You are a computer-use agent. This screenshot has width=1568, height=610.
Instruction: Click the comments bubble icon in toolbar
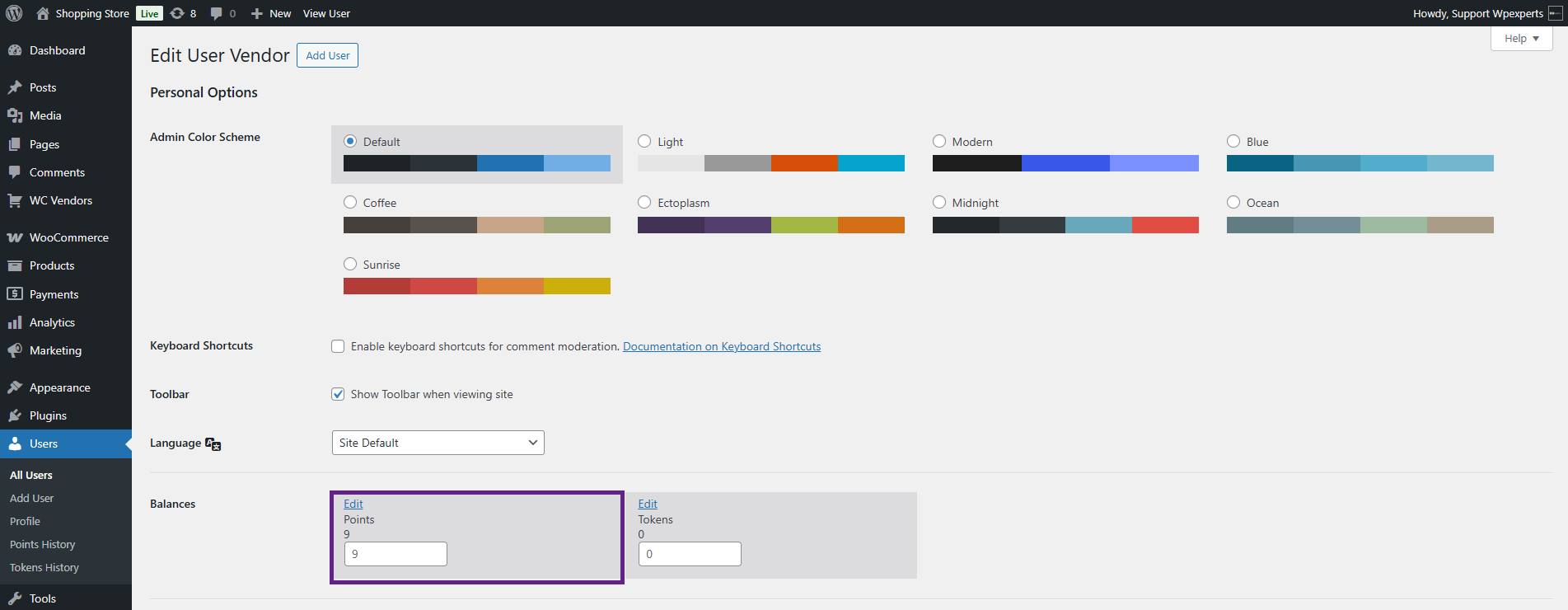[217, 13]
